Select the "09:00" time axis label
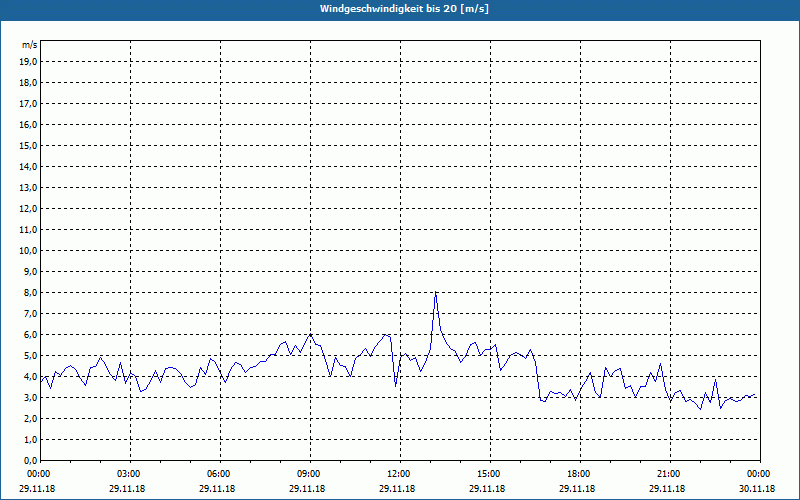This screenshot has width=800, height=500. click(308, 474)
